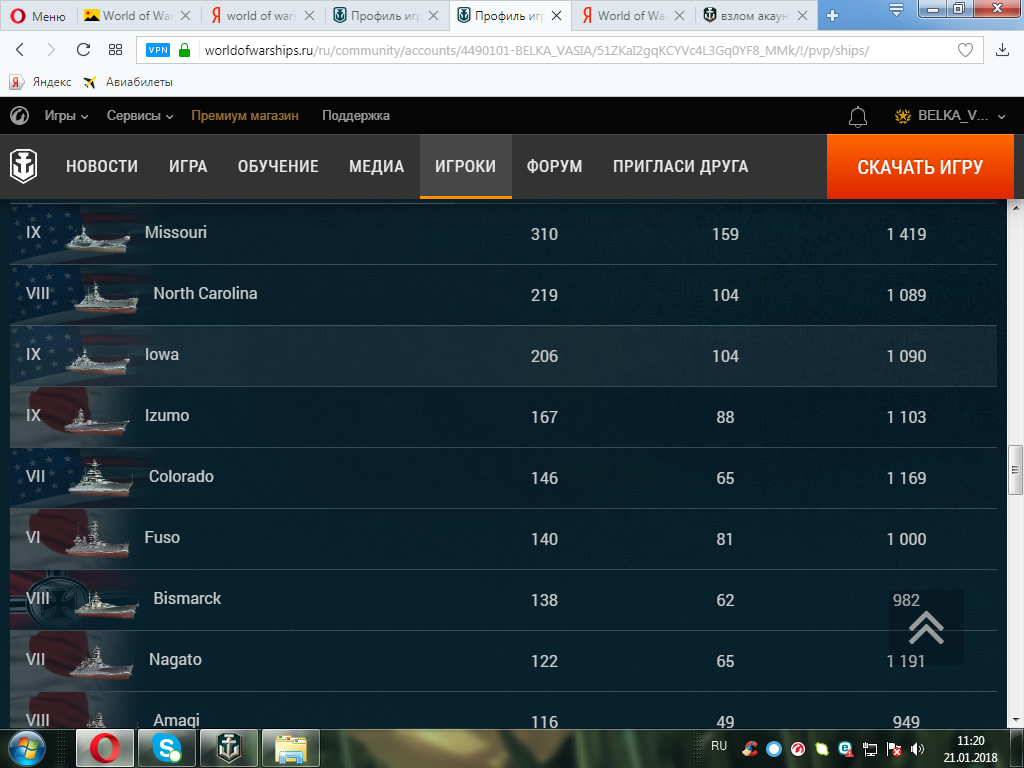Screen dimensions: 1024x768
Task: Open notifications bell icon
Action: tap(857, 117)
